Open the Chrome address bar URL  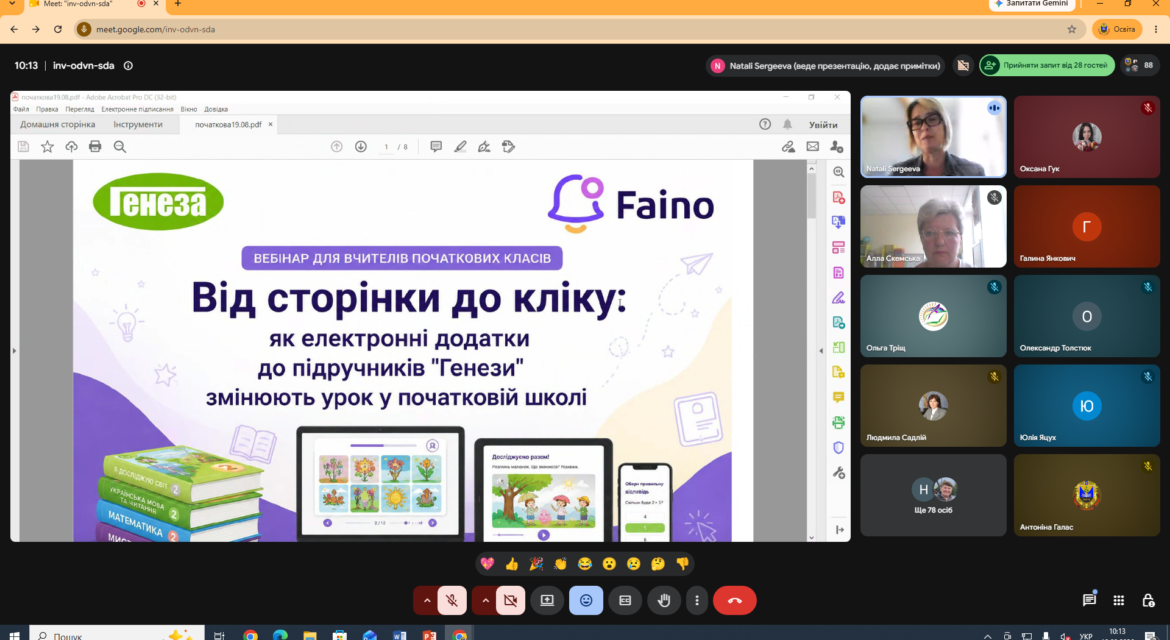click(x=155, y=29)
